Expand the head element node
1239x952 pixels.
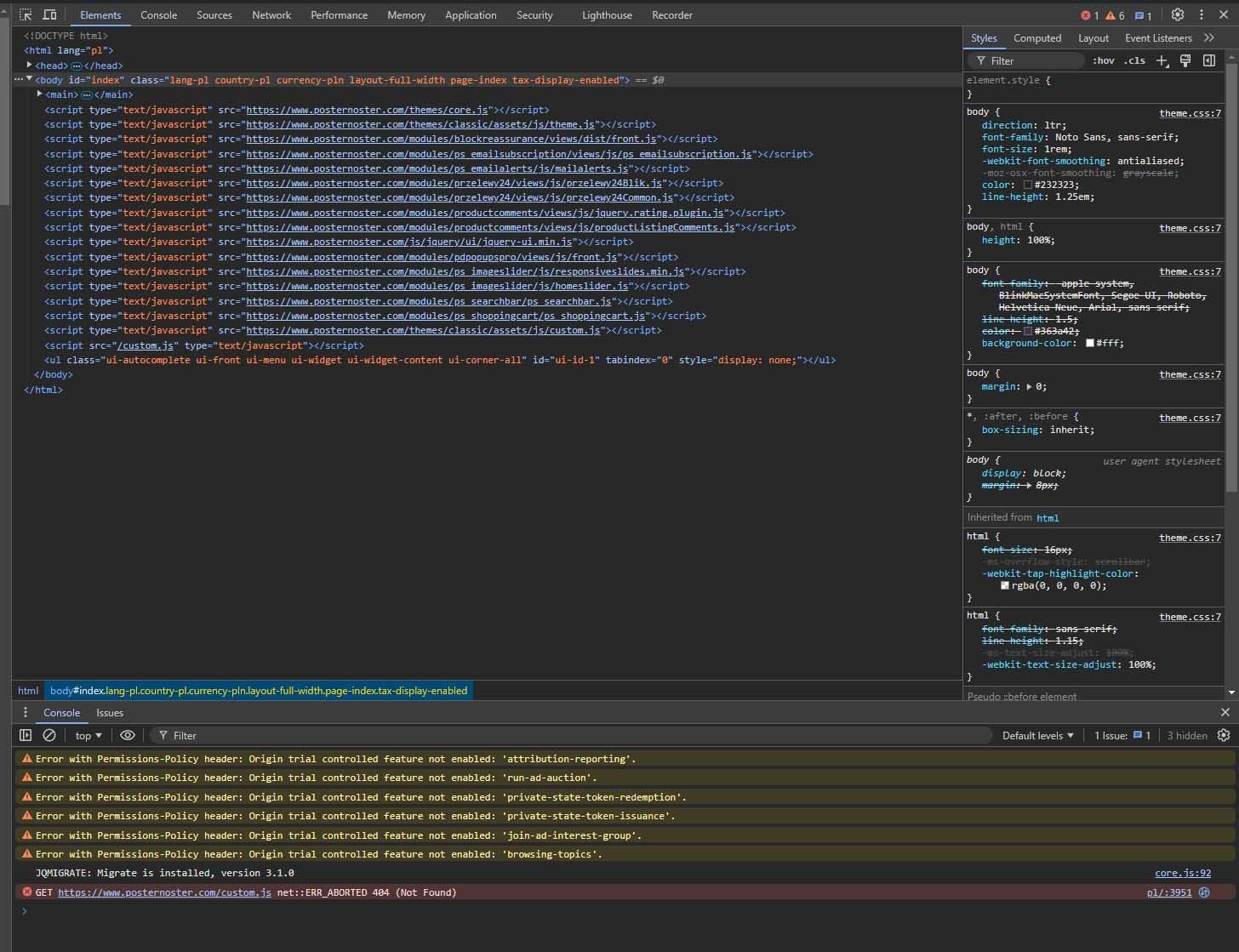tap(29, 66)
